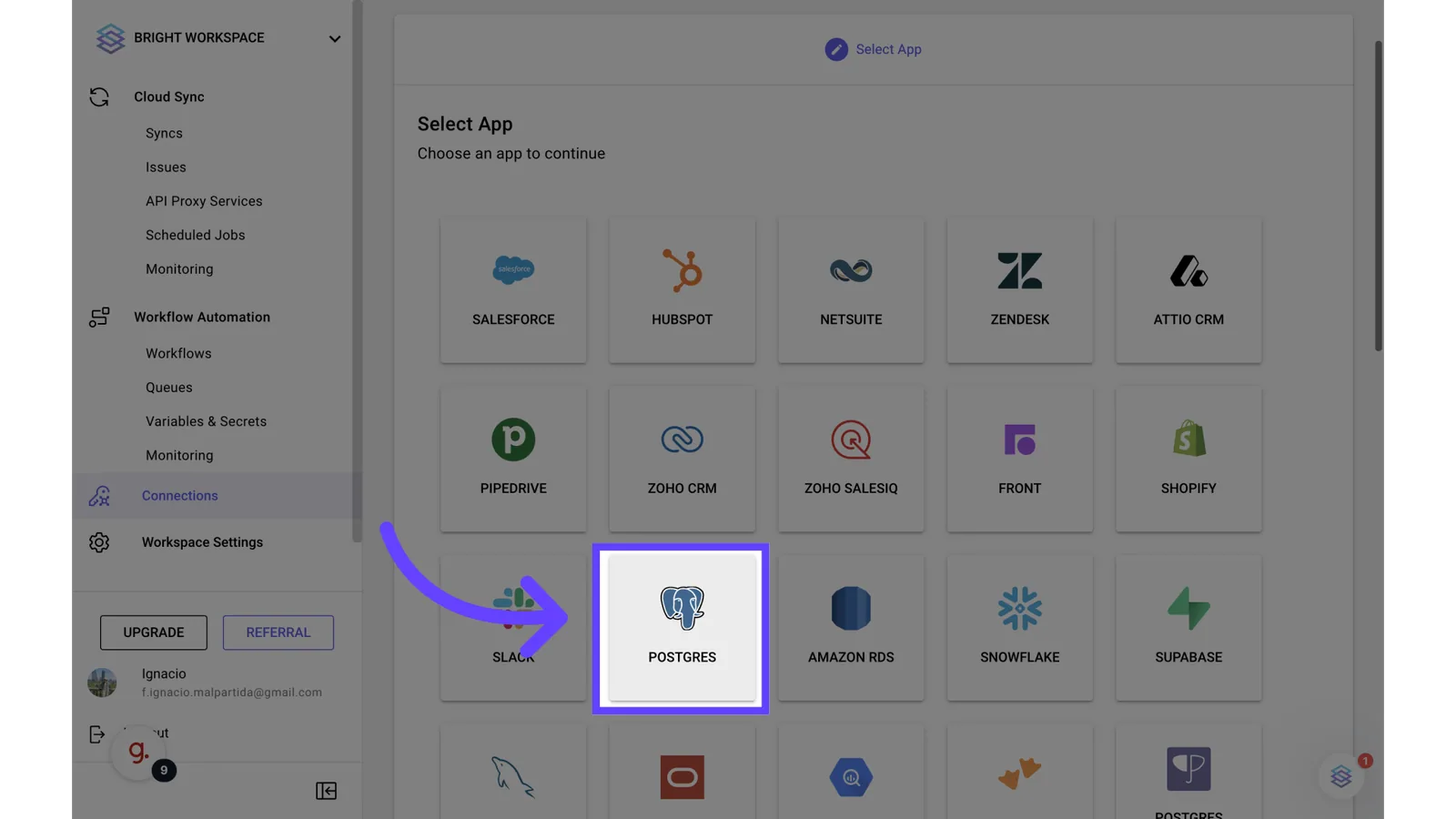Screen dimensions: 1456x819
Task: Pick the Zoho CRM app card
Action: pyautogui.click(x=682, y=459)
